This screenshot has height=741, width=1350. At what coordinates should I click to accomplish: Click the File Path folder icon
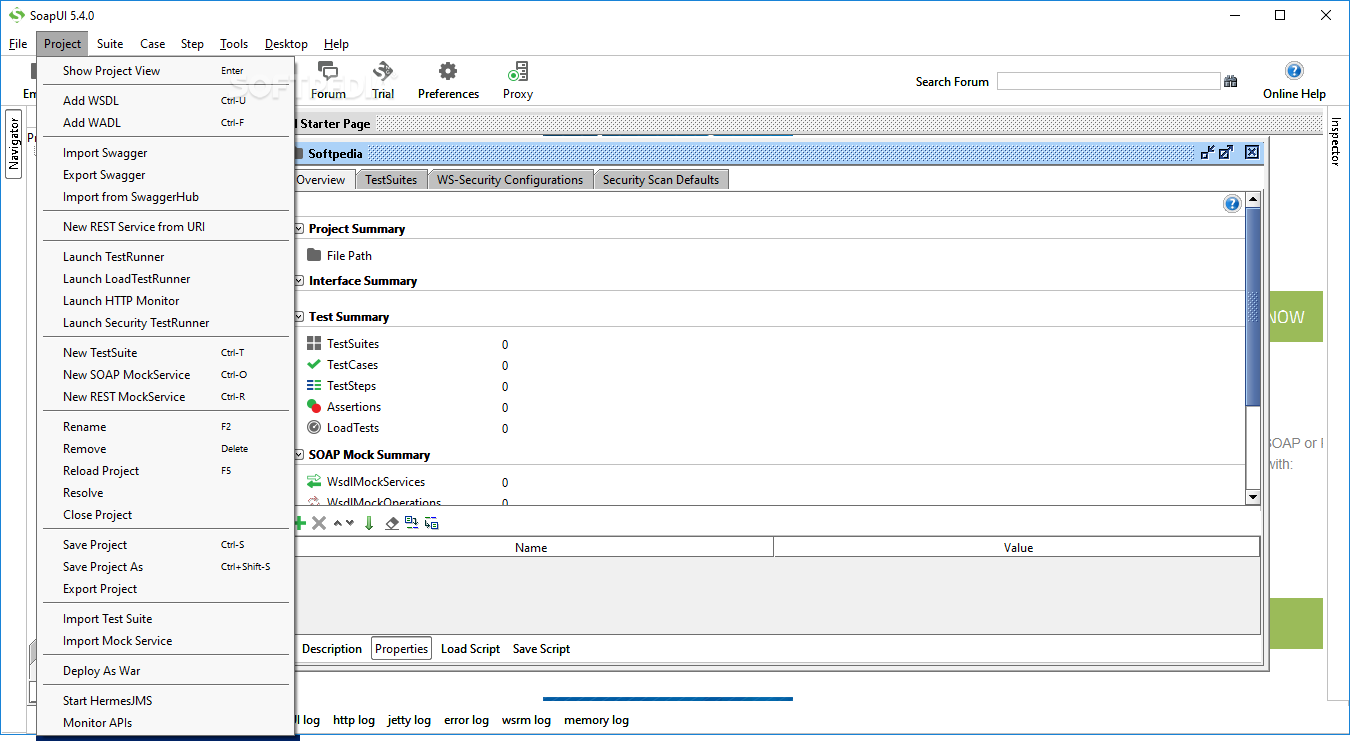314,255
